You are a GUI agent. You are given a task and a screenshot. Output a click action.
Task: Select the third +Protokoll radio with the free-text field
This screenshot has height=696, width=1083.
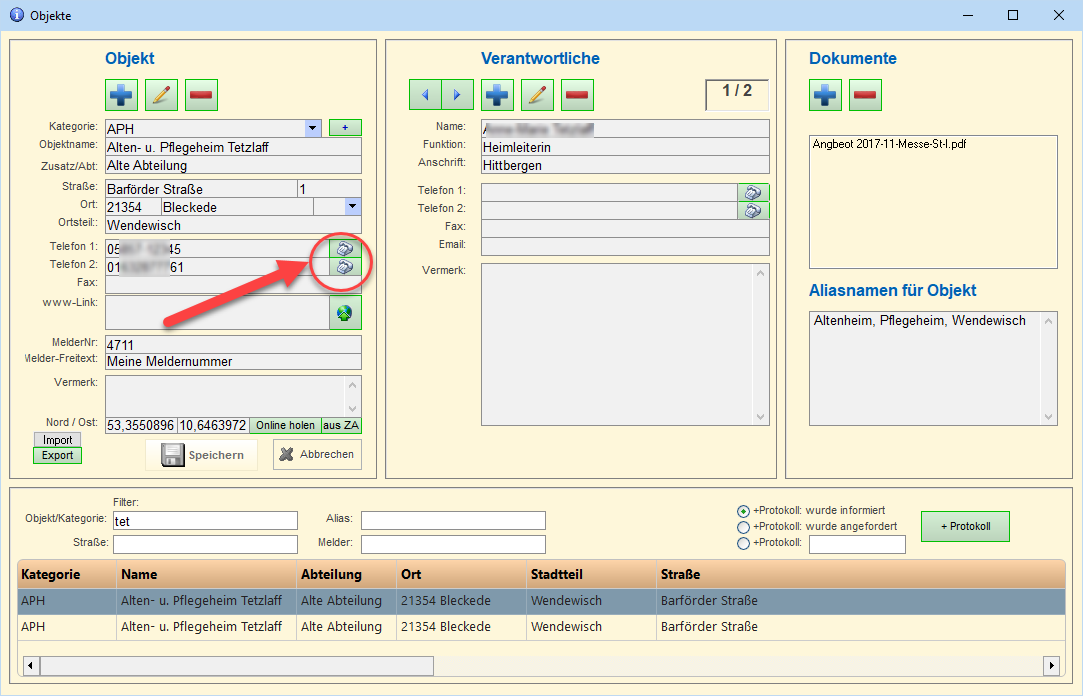(x=743, y=543)
